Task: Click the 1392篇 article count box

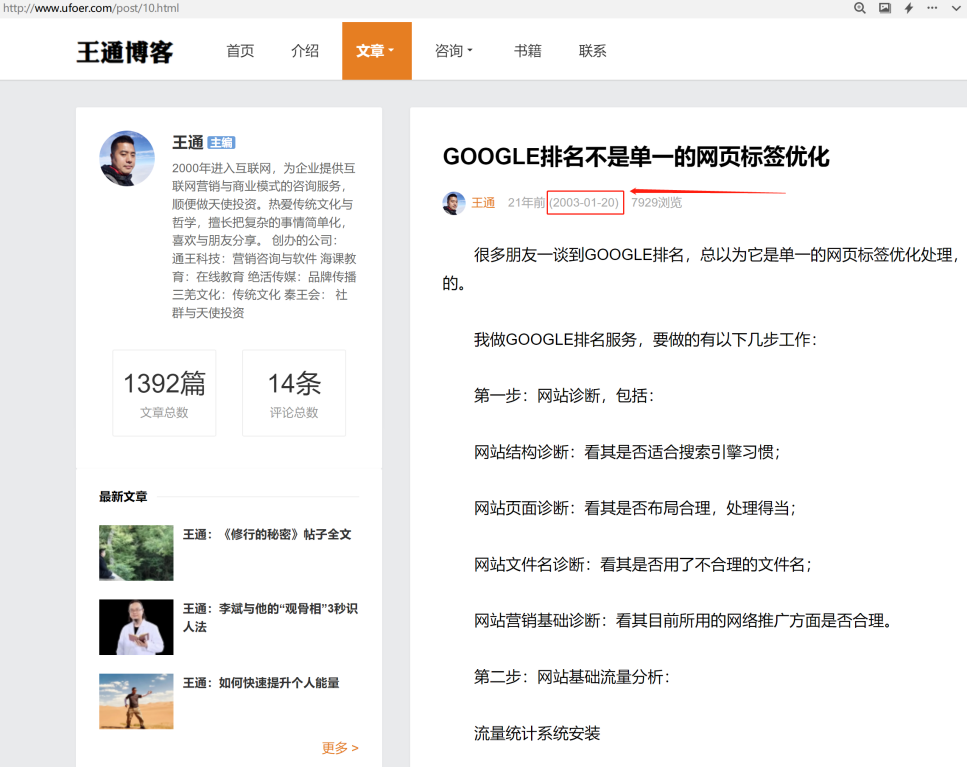Action: tap(164, 393)
